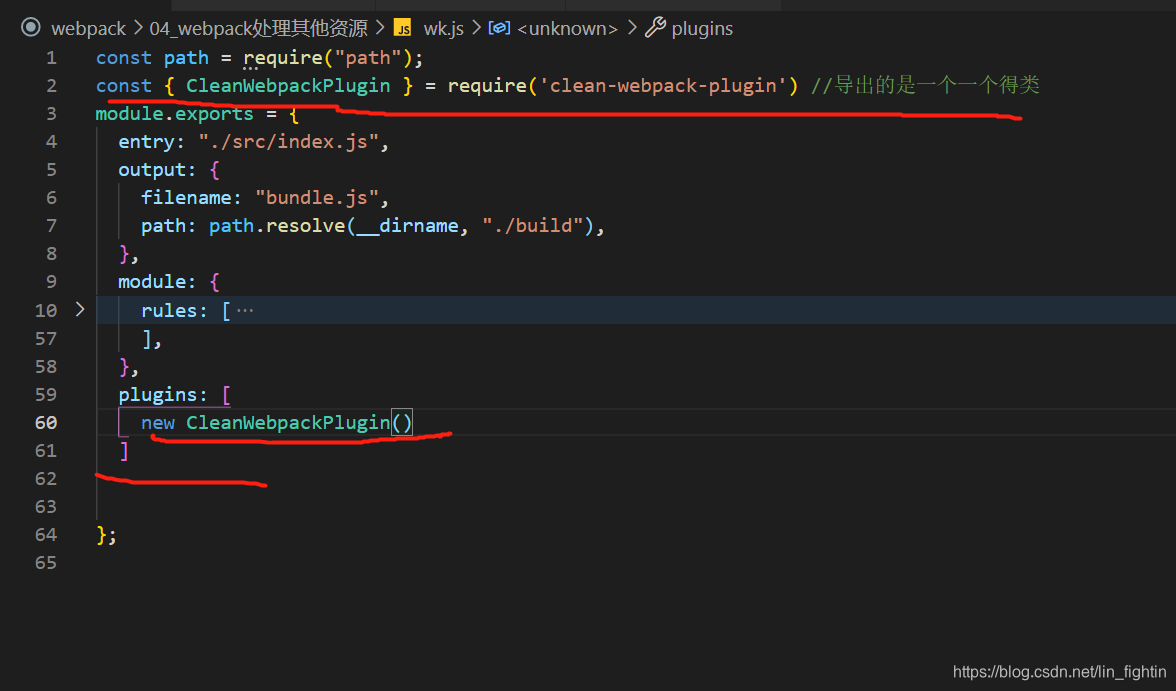Image resolution: width=1176 pixels, height=691 pixels.
Task: Open the <unknown> symbol breadcrumb
Action: (x=567, y=29)
